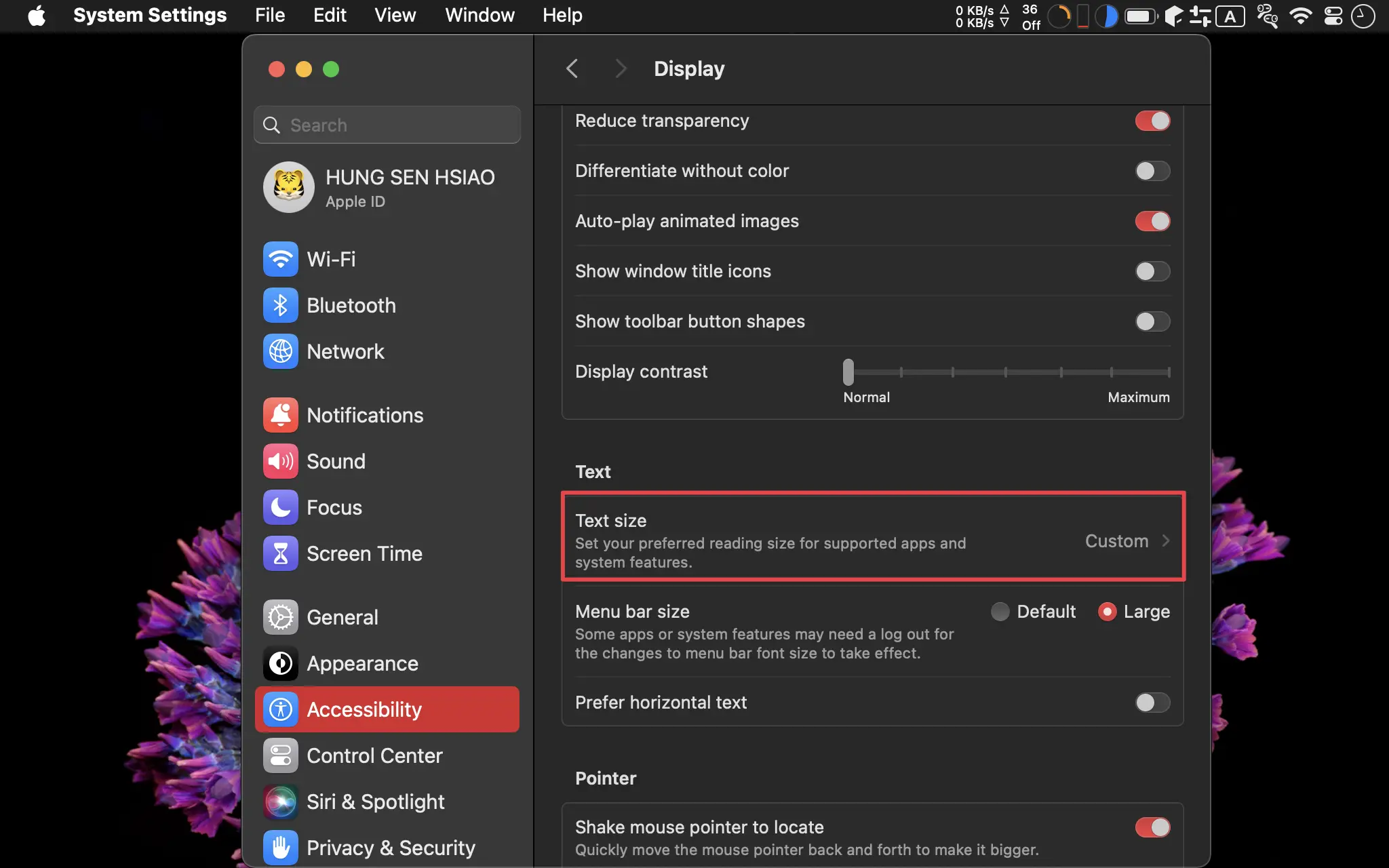The height and width of the screenshot is (868, 1389).
Task: Enable Differentiate without color
Action: (1152, 171)
